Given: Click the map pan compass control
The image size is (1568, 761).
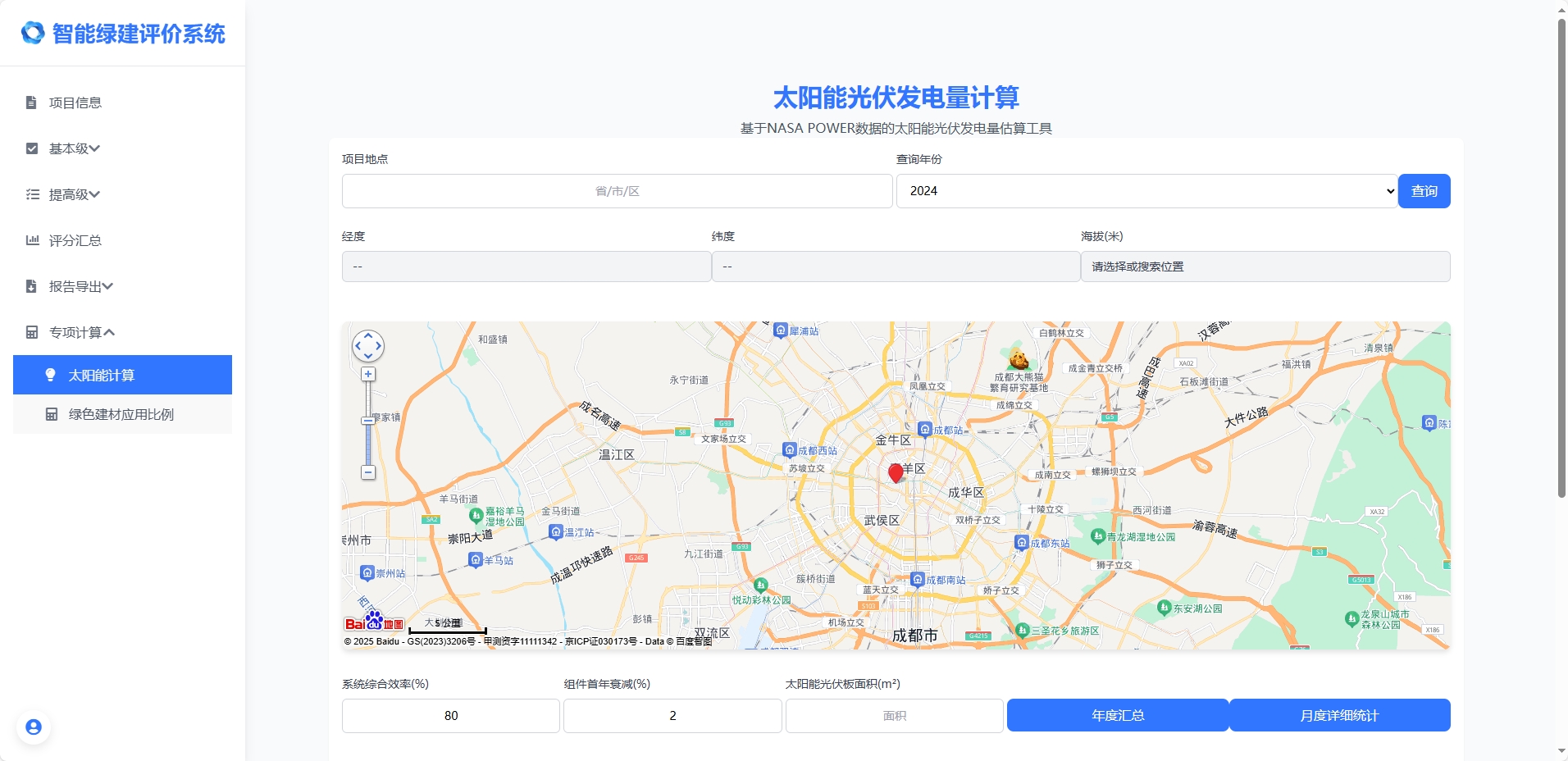Looking at the screenshot, I should [368, 346].
